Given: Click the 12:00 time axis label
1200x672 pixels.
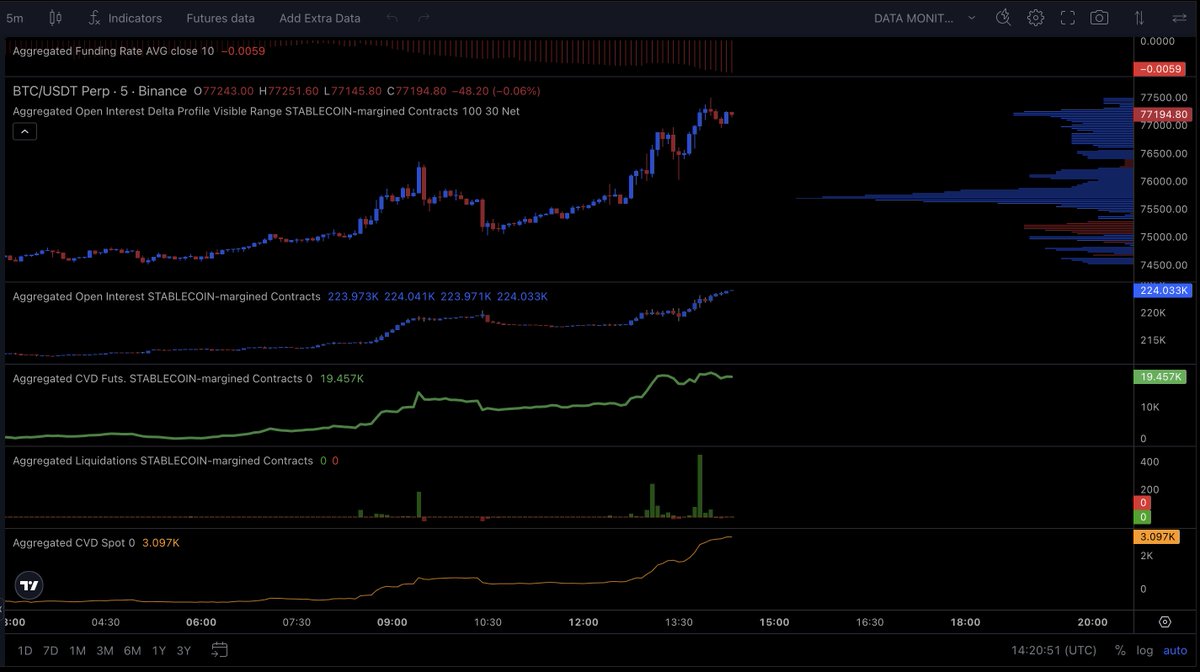Looking at the screenshot, I should coord(583,622).
